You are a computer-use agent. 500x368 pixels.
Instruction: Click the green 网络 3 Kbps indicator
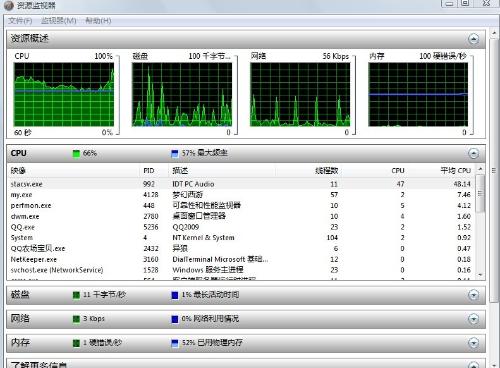click(76, 319)
